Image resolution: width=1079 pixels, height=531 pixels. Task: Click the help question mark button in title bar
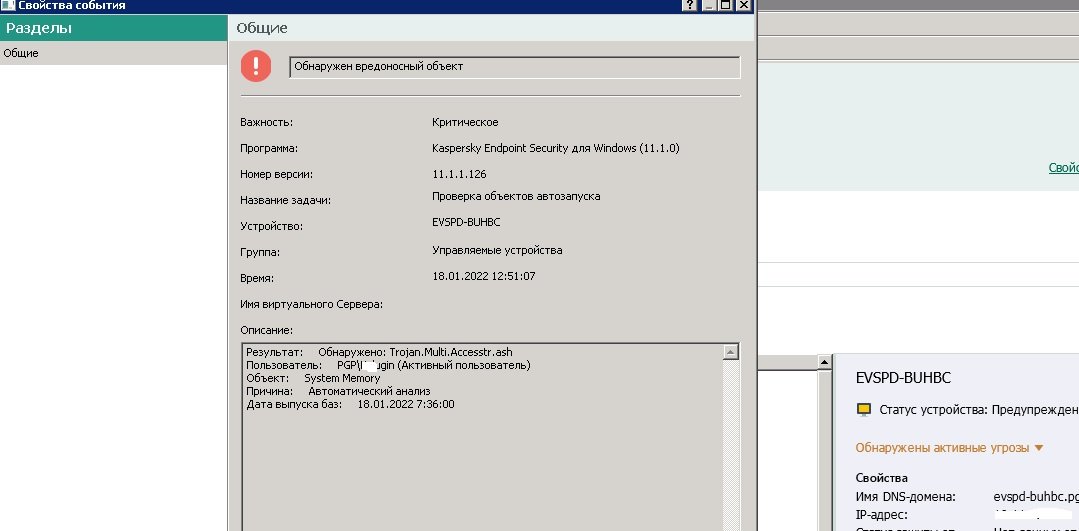(690, 5)
